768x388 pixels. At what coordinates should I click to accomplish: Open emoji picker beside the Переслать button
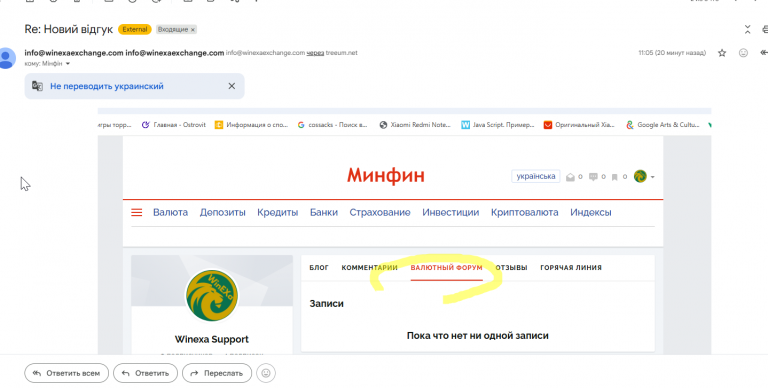tap(266, 373)
